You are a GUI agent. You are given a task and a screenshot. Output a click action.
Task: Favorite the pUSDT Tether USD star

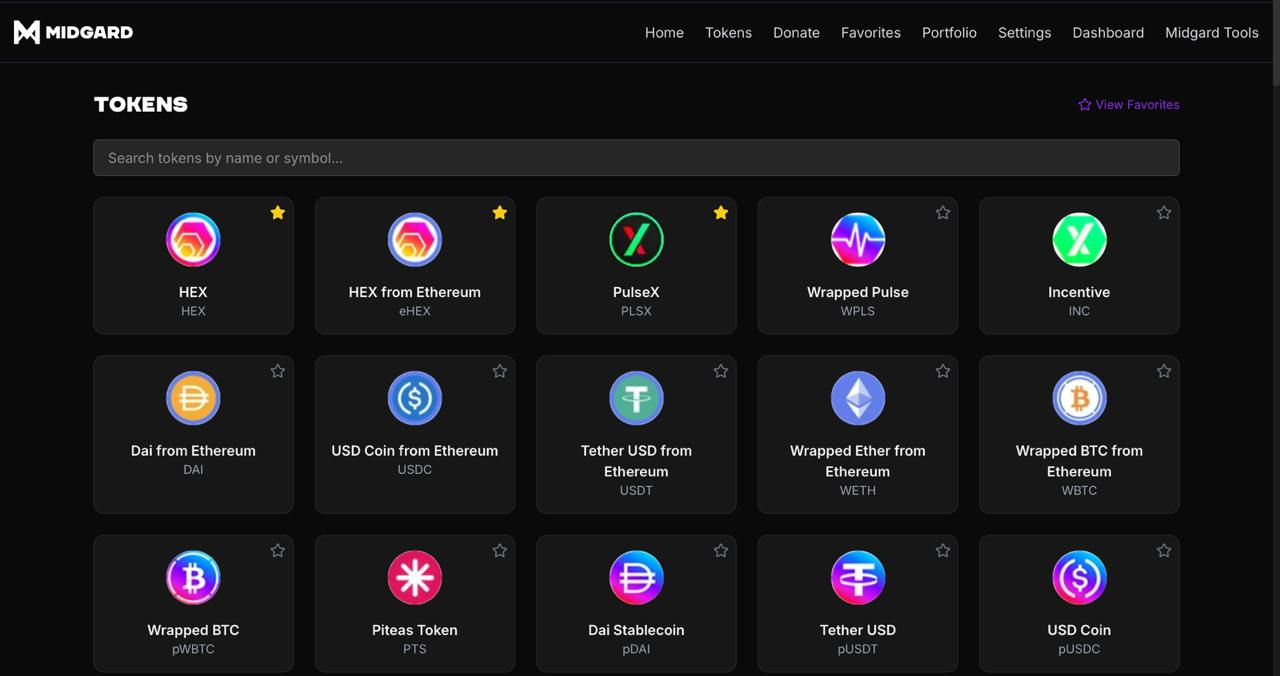pyautogui.click(x=943, y=551)
